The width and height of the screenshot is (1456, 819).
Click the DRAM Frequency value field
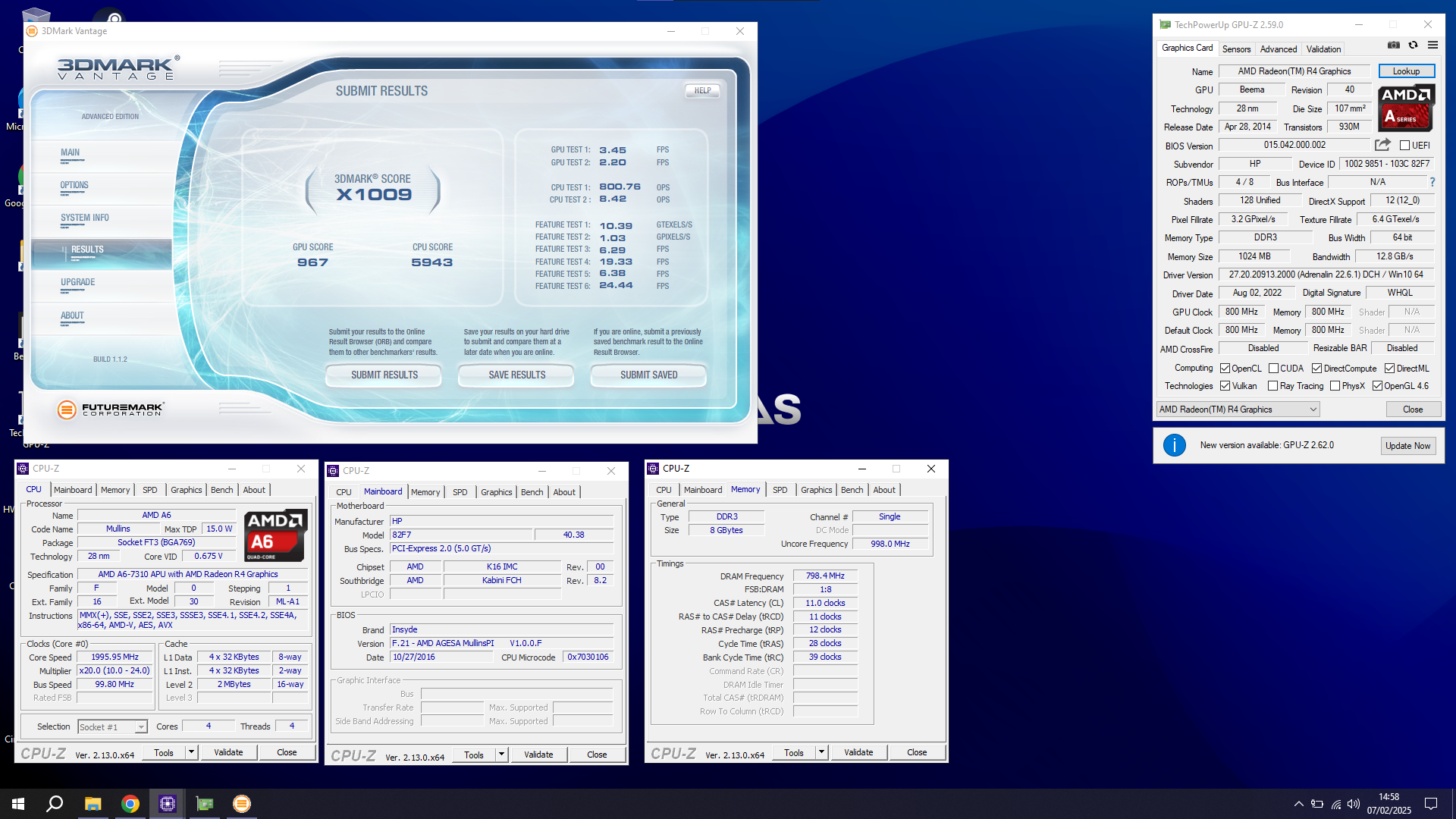pos(825,576)
